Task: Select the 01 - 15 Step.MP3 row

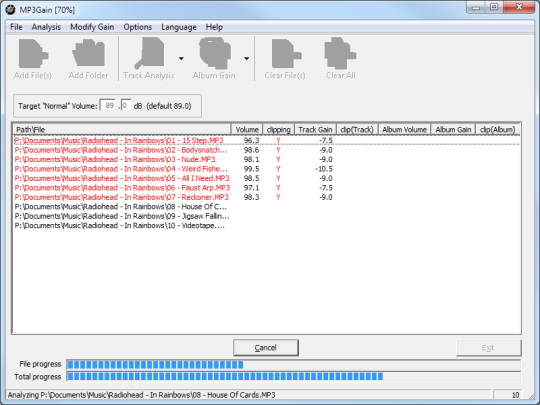Action: click(267, 140)
